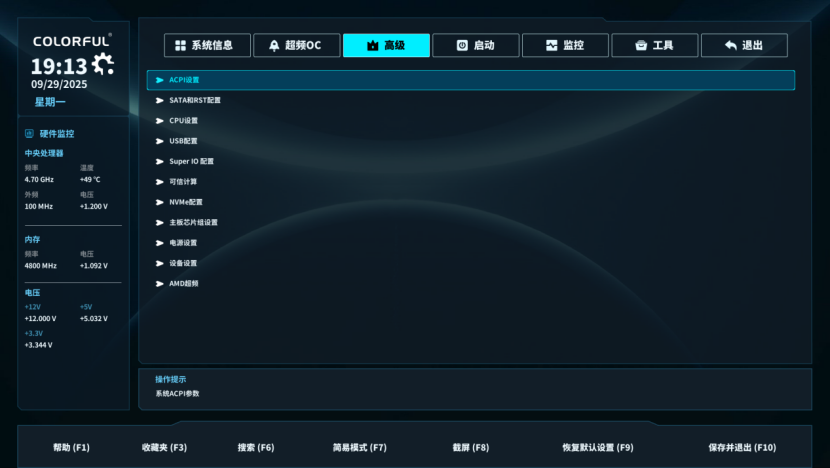Click the gear icon beside the clock

tap(102, 66)
